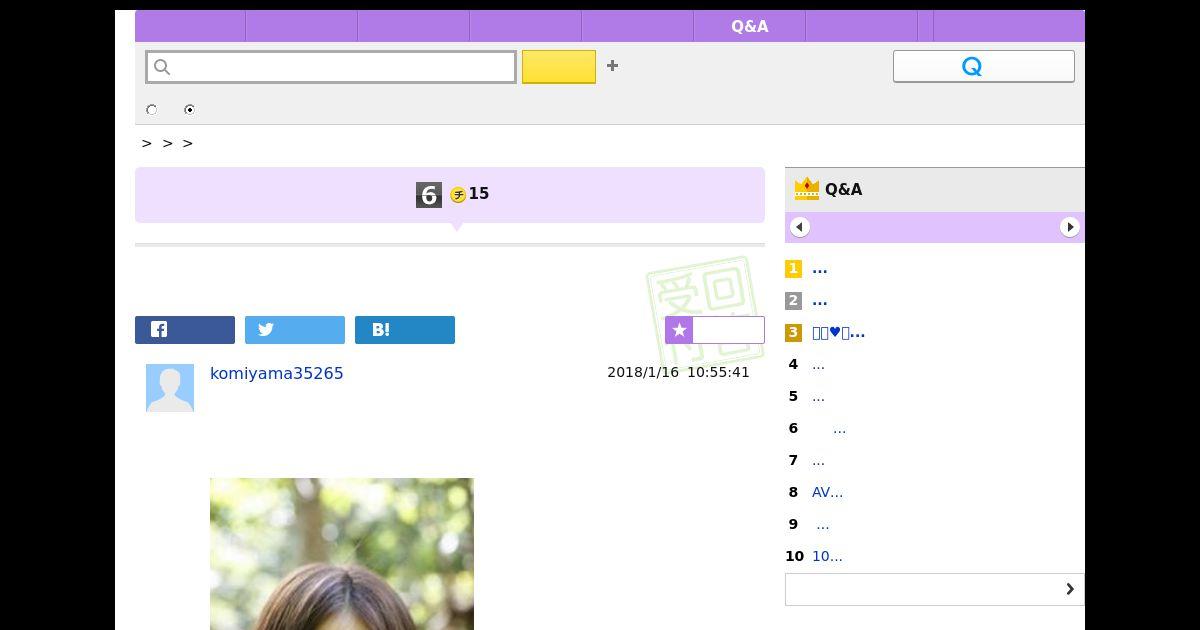1200x630 pixels.
Task: Click rank 2 silver badge
Action: pyautogui.click(x=793, y=301)
